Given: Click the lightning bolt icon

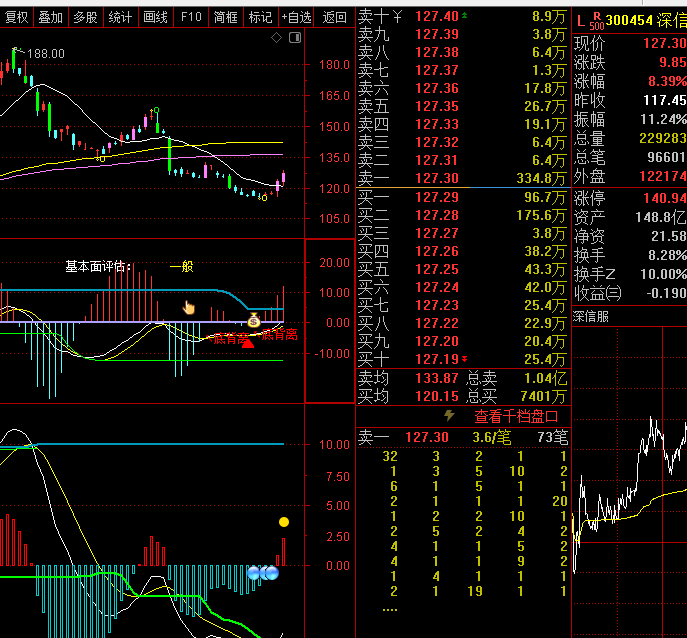Looking at the screenshot, I should (449, 415).
